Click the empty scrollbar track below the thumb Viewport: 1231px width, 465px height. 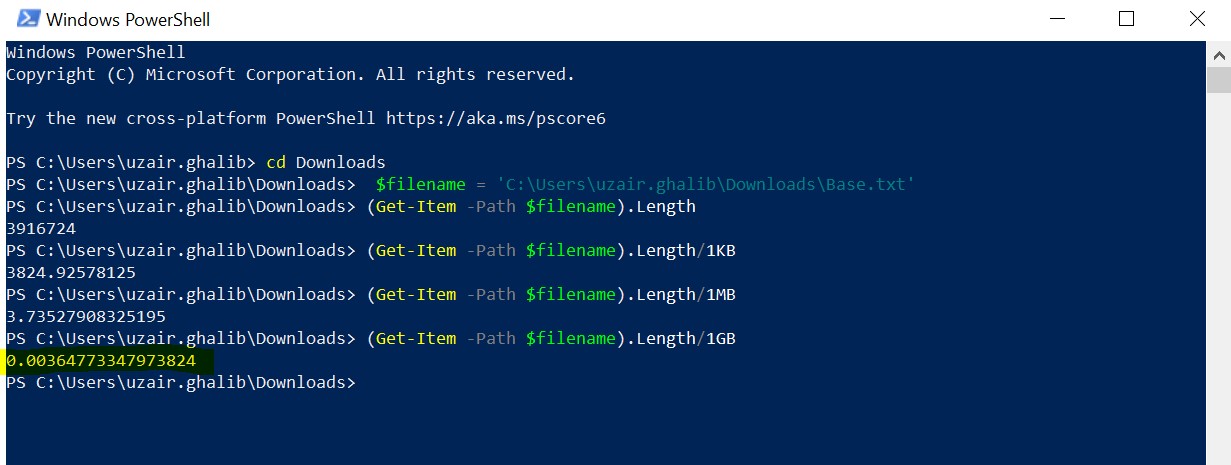[1217, 280]
